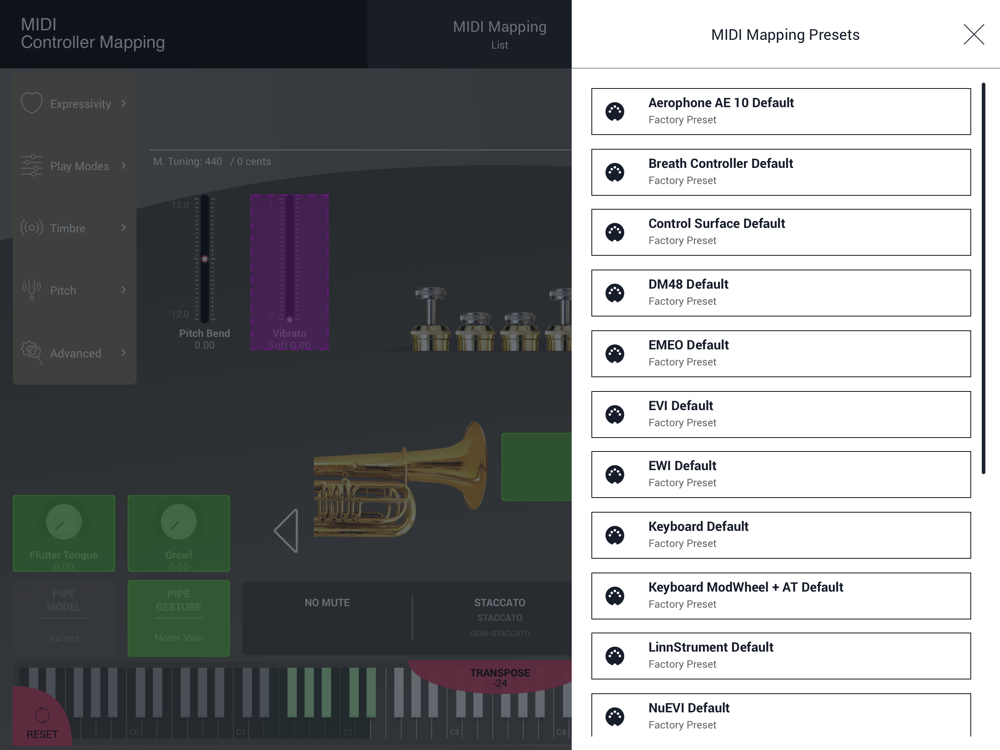Load the LinnStrument Default preset

[780, 656]
